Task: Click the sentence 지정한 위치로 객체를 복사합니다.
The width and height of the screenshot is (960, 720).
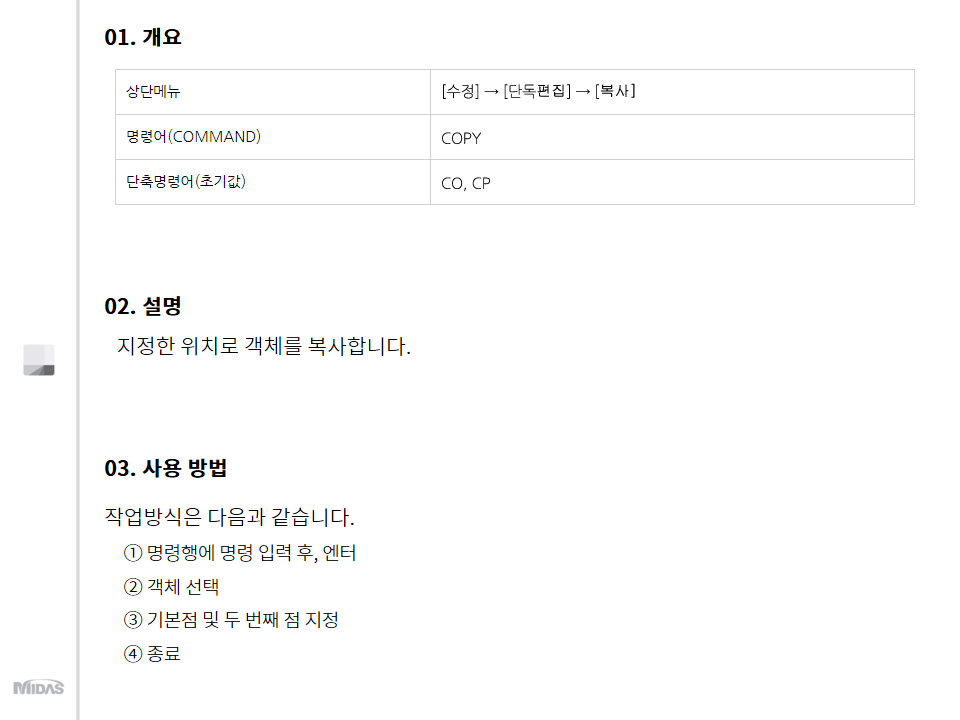Action: click(264, 346)
